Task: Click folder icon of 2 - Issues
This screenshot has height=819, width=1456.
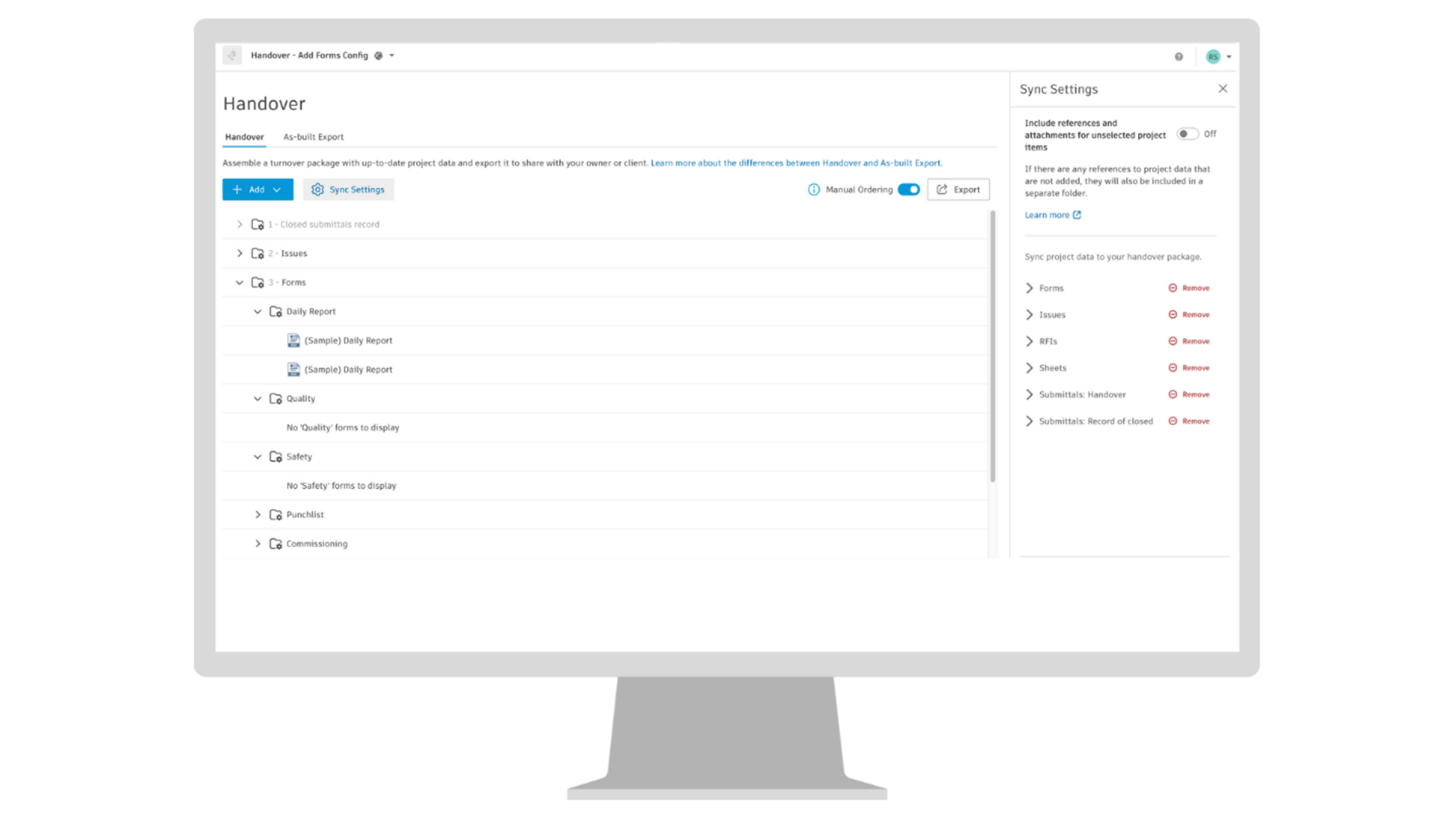Action: point(258,253)
